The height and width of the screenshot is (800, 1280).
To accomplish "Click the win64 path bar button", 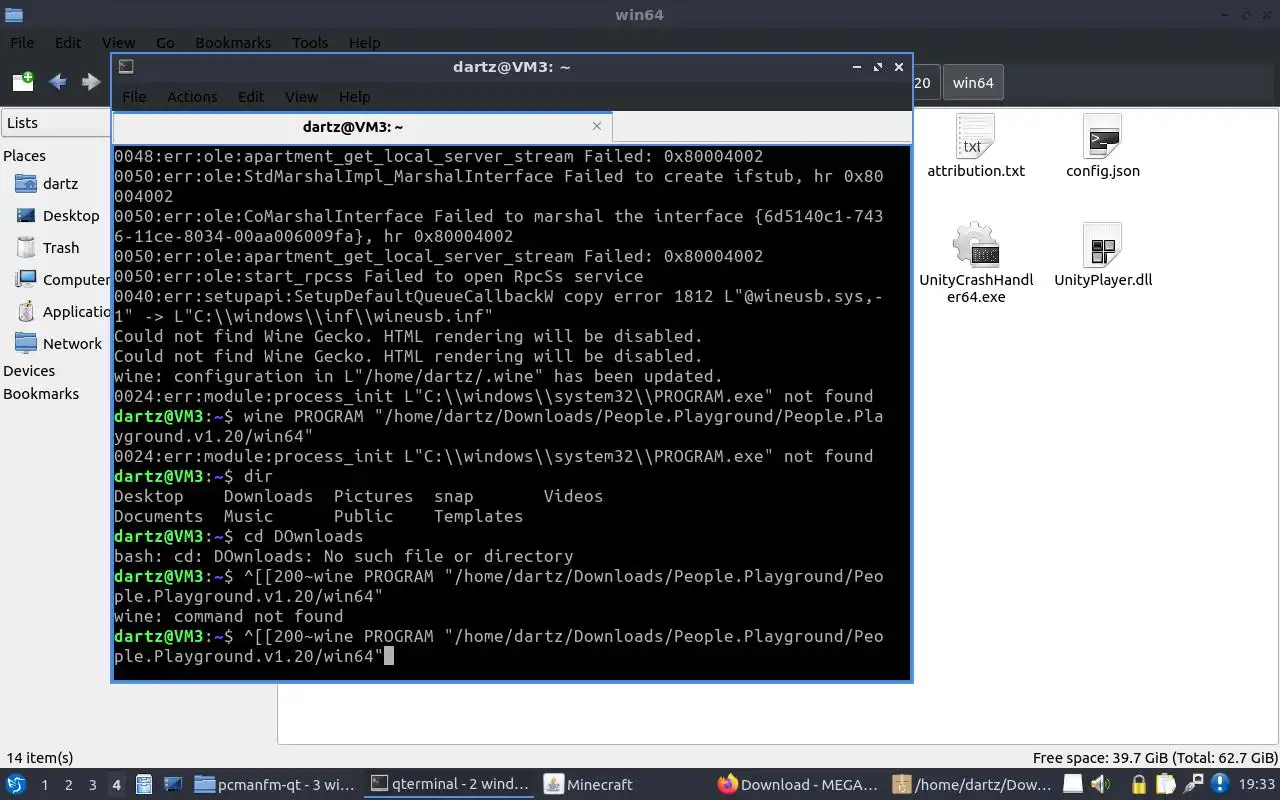I will [x=973, y=83].
